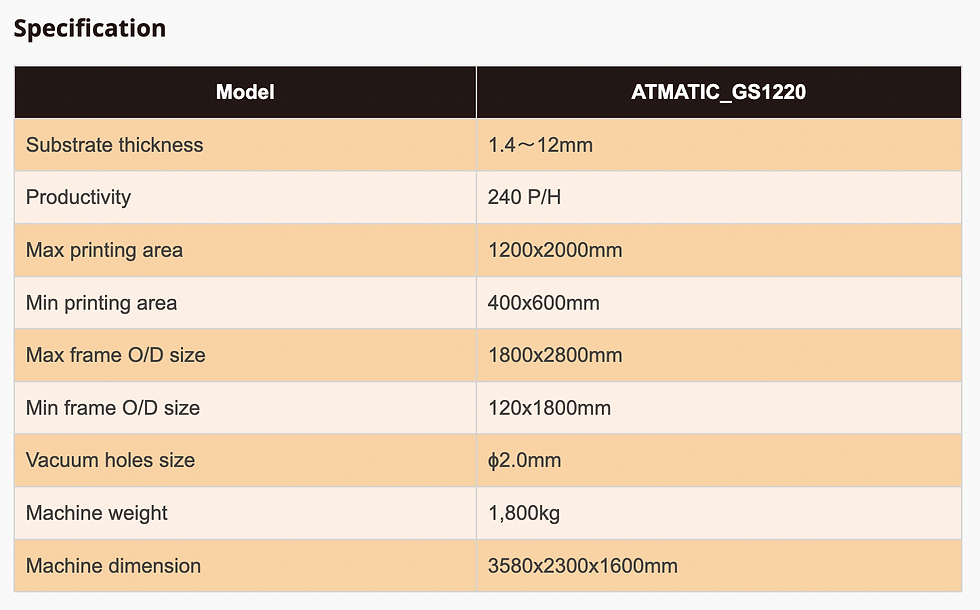This screenshot has width=980, height=610.
Task: Click the 1200x2000mm value cell
Action: (555, 250)
